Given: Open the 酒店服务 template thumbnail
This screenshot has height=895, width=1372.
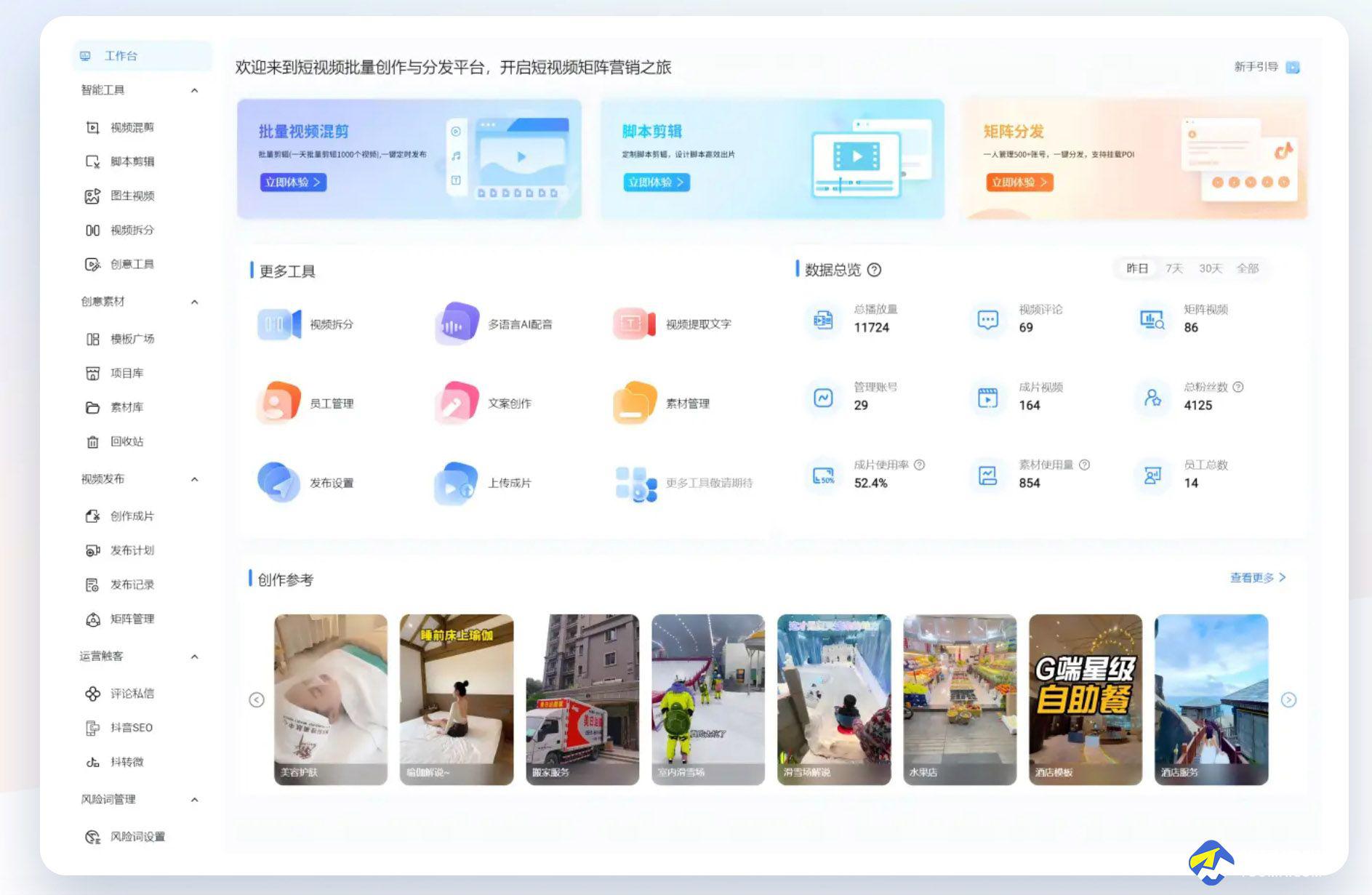Looking at the screenshot, I should click(x=1211, y=699).
